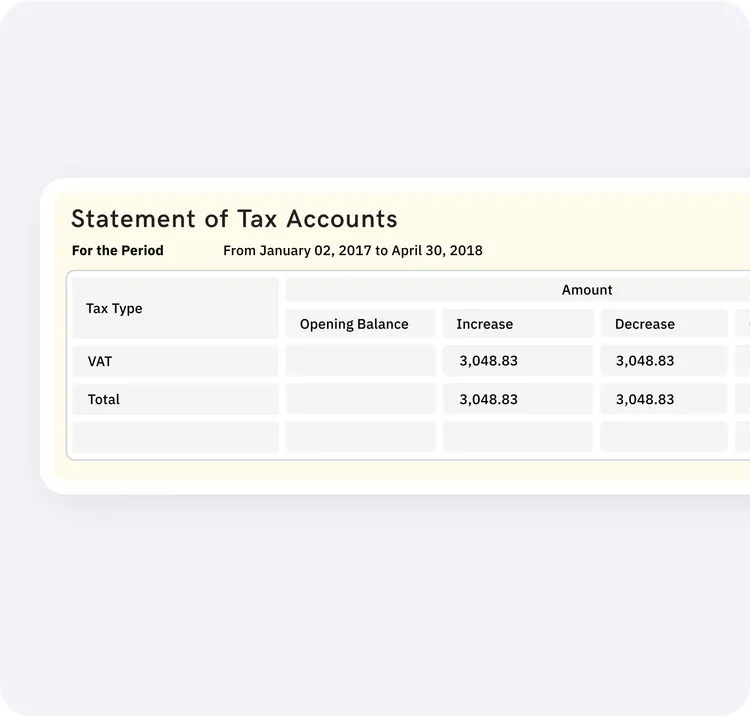This screenshot has width=750, height=716.
Task: Click the Amount group header
Action: [587, 290]
